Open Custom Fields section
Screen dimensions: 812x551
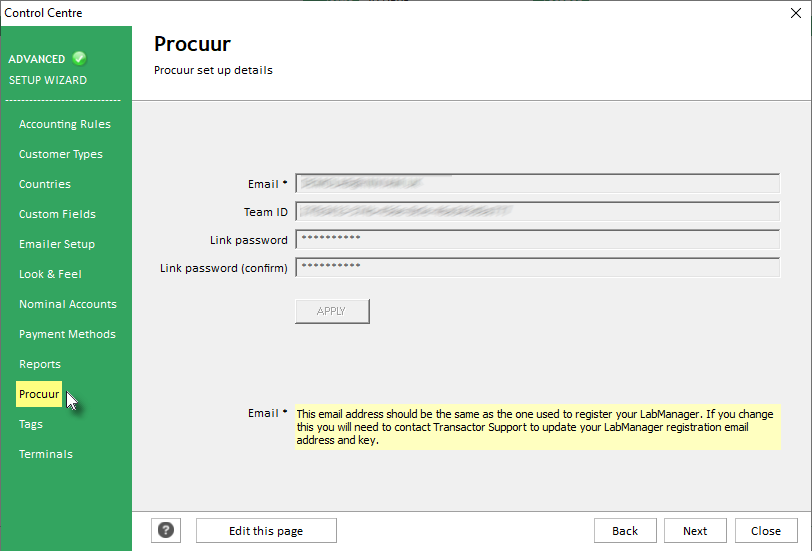tap(57, 214)
